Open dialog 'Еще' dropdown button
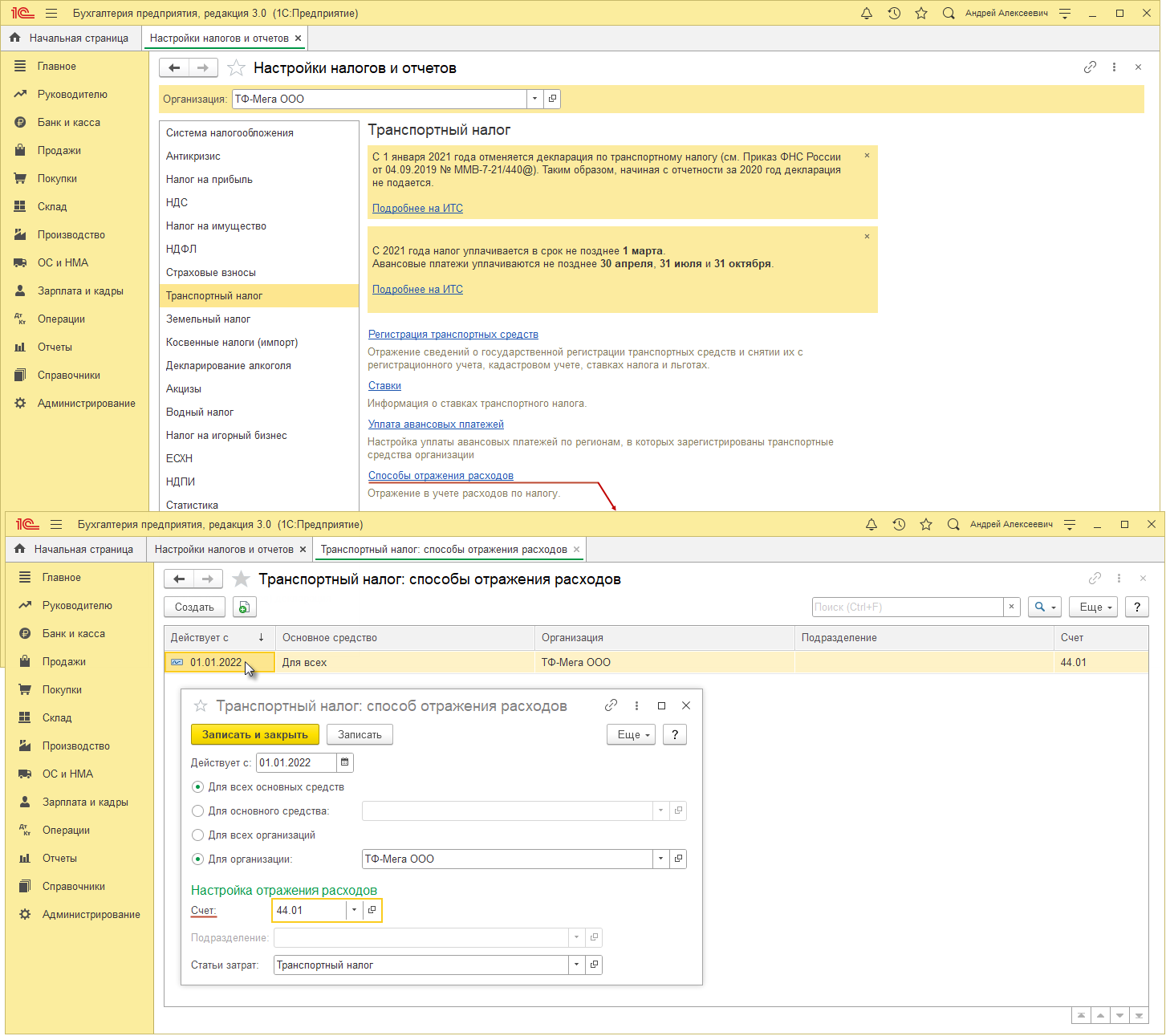 (632, 734)
